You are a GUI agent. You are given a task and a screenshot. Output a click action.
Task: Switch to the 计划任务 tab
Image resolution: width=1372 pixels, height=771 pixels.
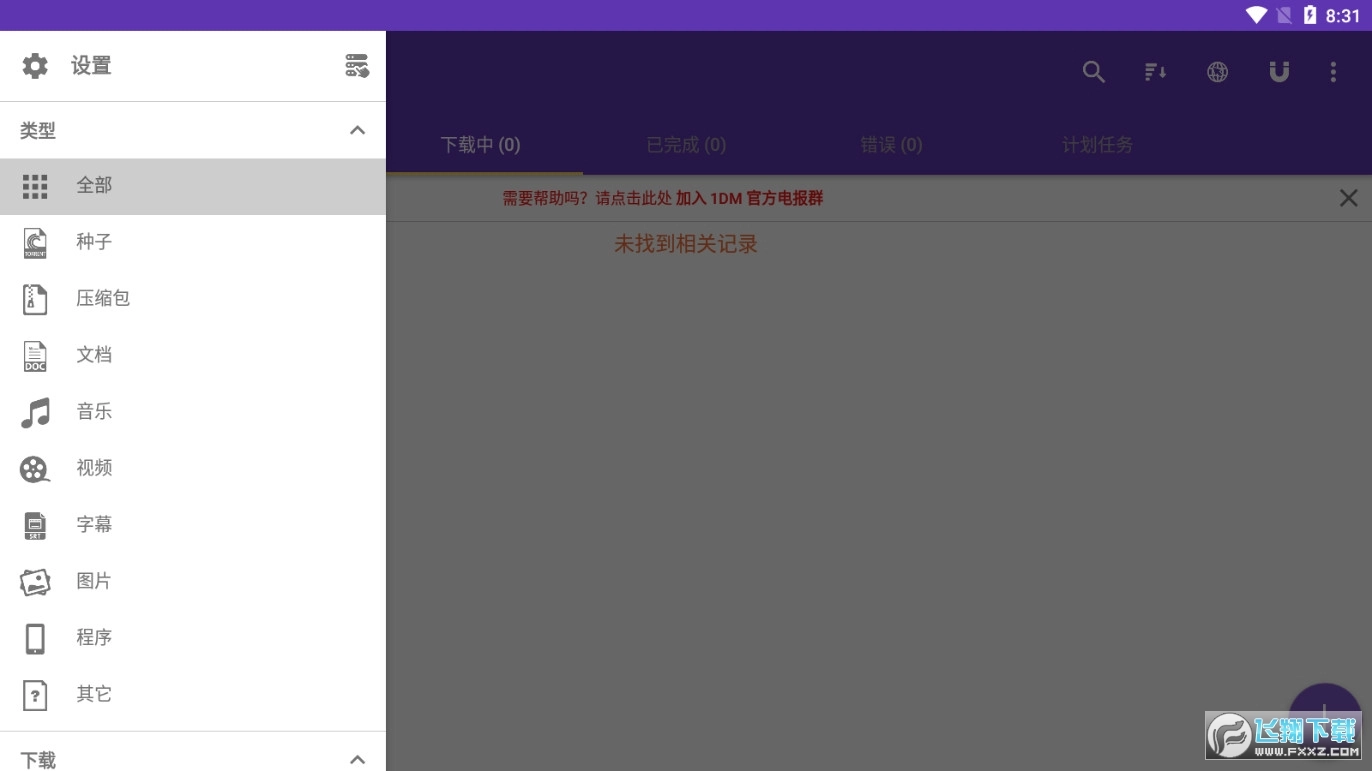tap(1096, 144)
